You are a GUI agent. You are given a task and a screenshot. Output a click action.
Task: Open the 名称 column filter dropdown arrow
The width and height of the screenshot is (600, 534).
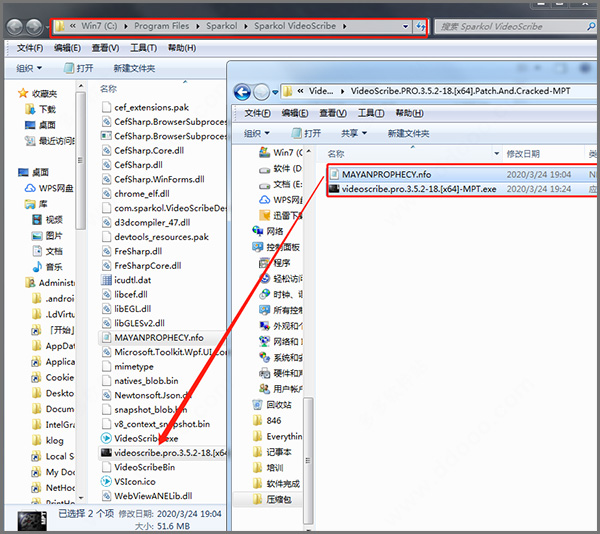click(496, 154)
